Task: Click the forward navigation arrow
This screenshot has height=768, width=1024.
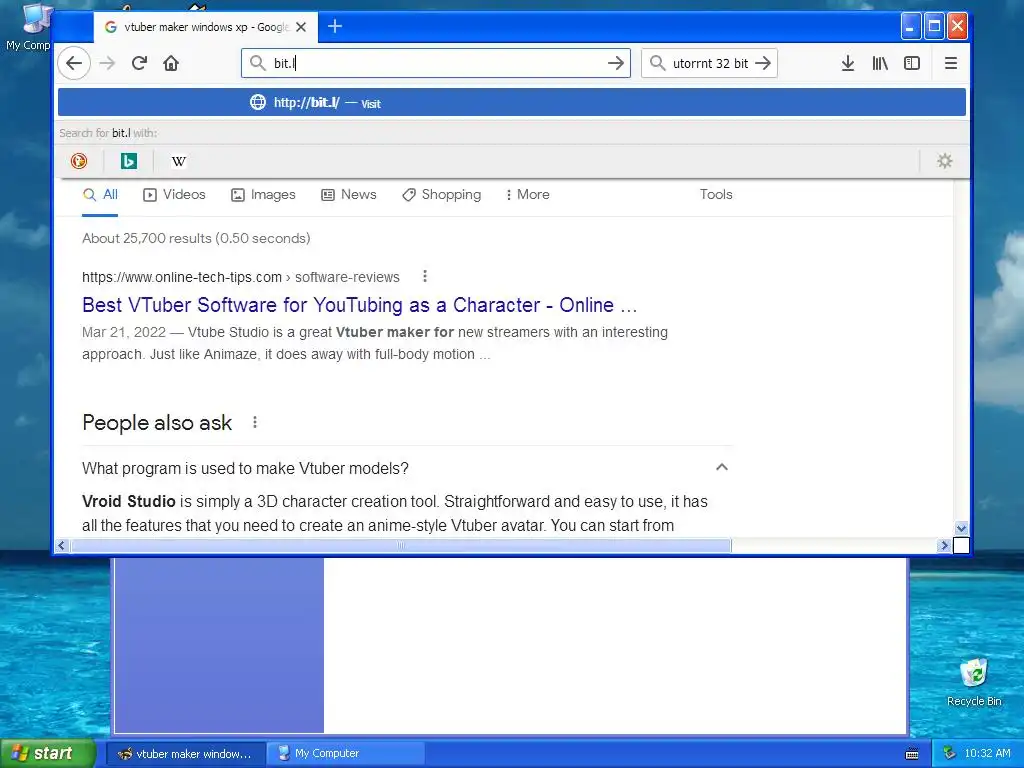Action: click(x=107, y=63)
